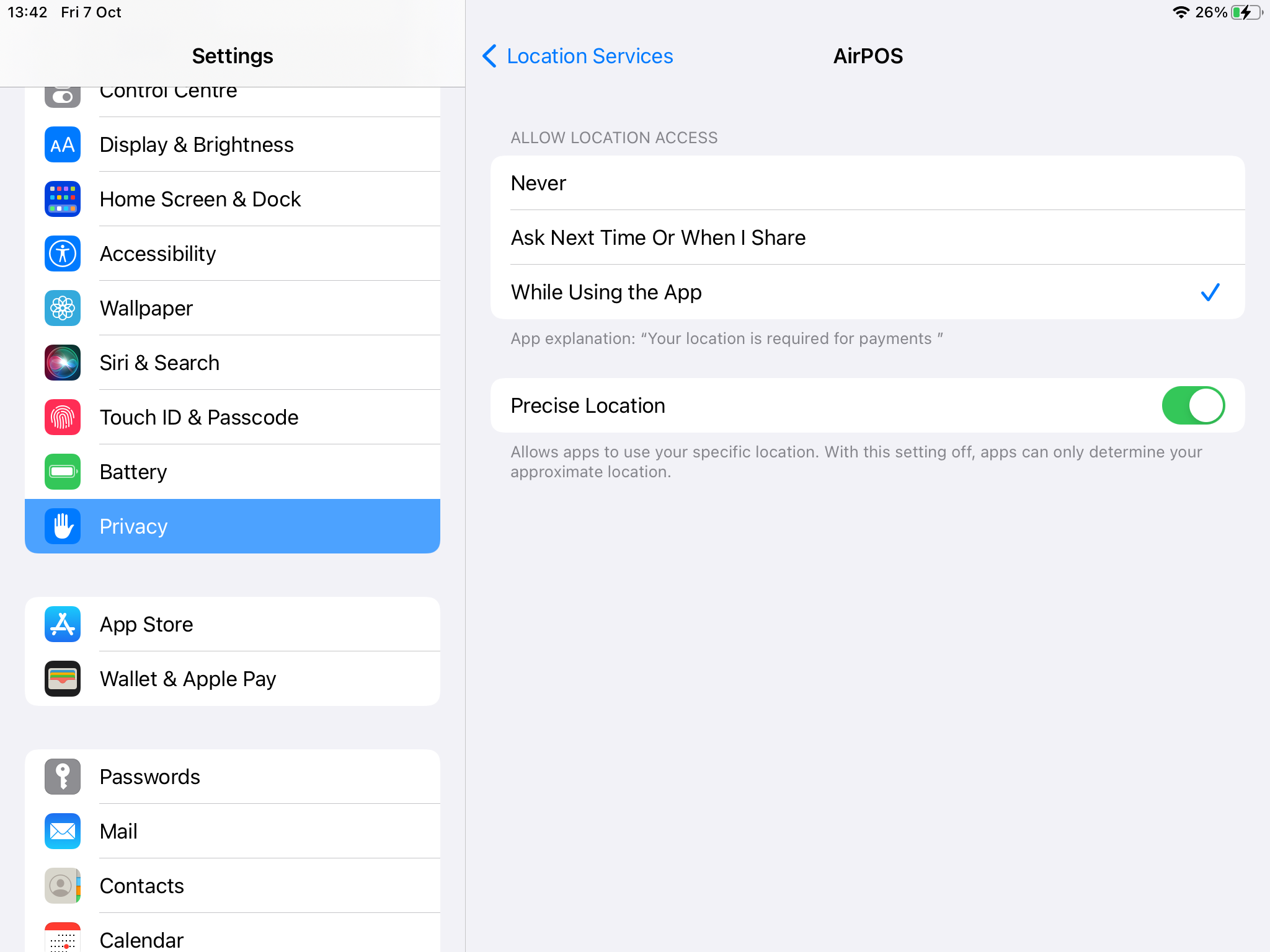Select While Using the App option
Image resolution: width=1270 pixels, height=952 pixels.
pos(867,293)
